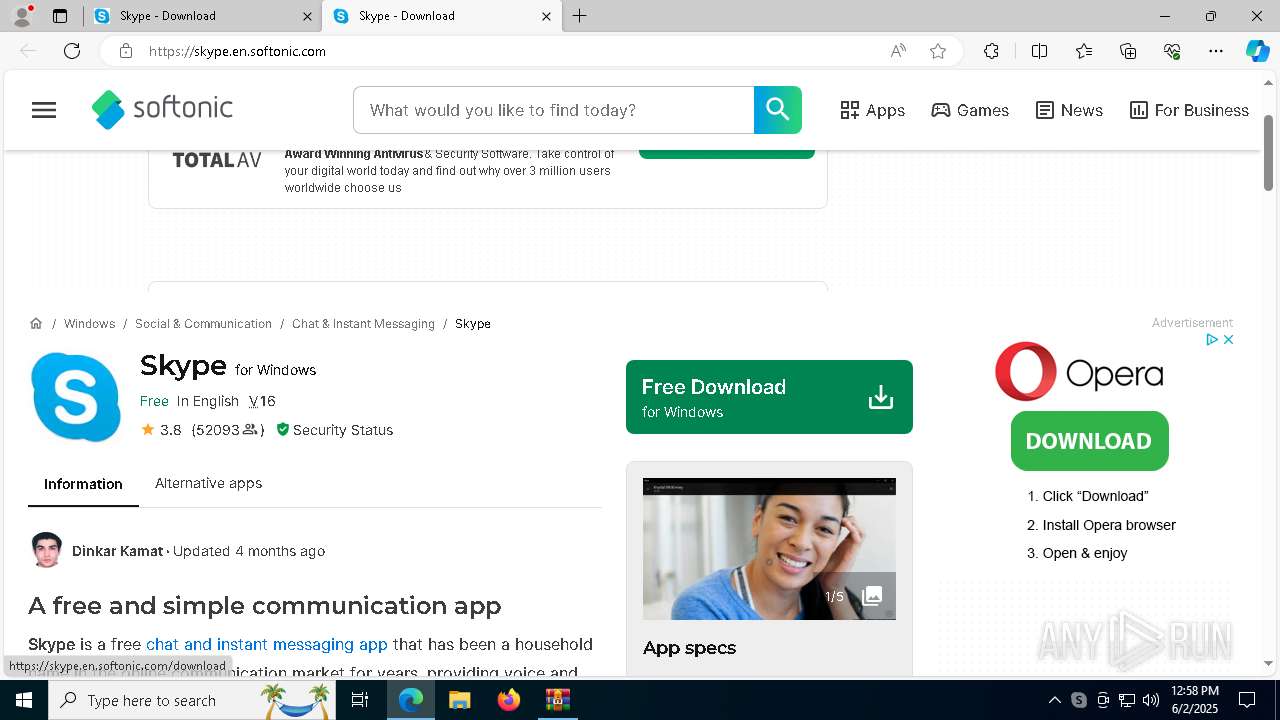Click the address bar URL
This screenshot has height=720, width=1280.
point(237,51)
